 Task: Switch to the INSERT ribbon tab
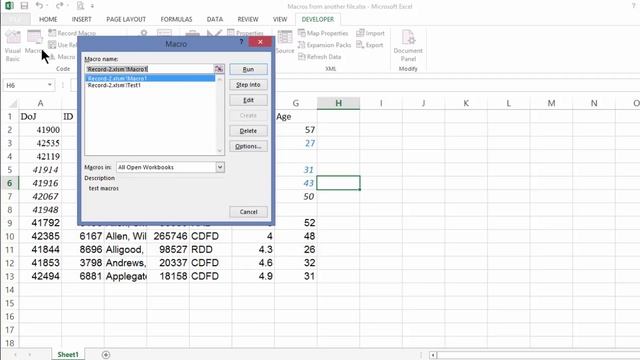coord(82,19)
